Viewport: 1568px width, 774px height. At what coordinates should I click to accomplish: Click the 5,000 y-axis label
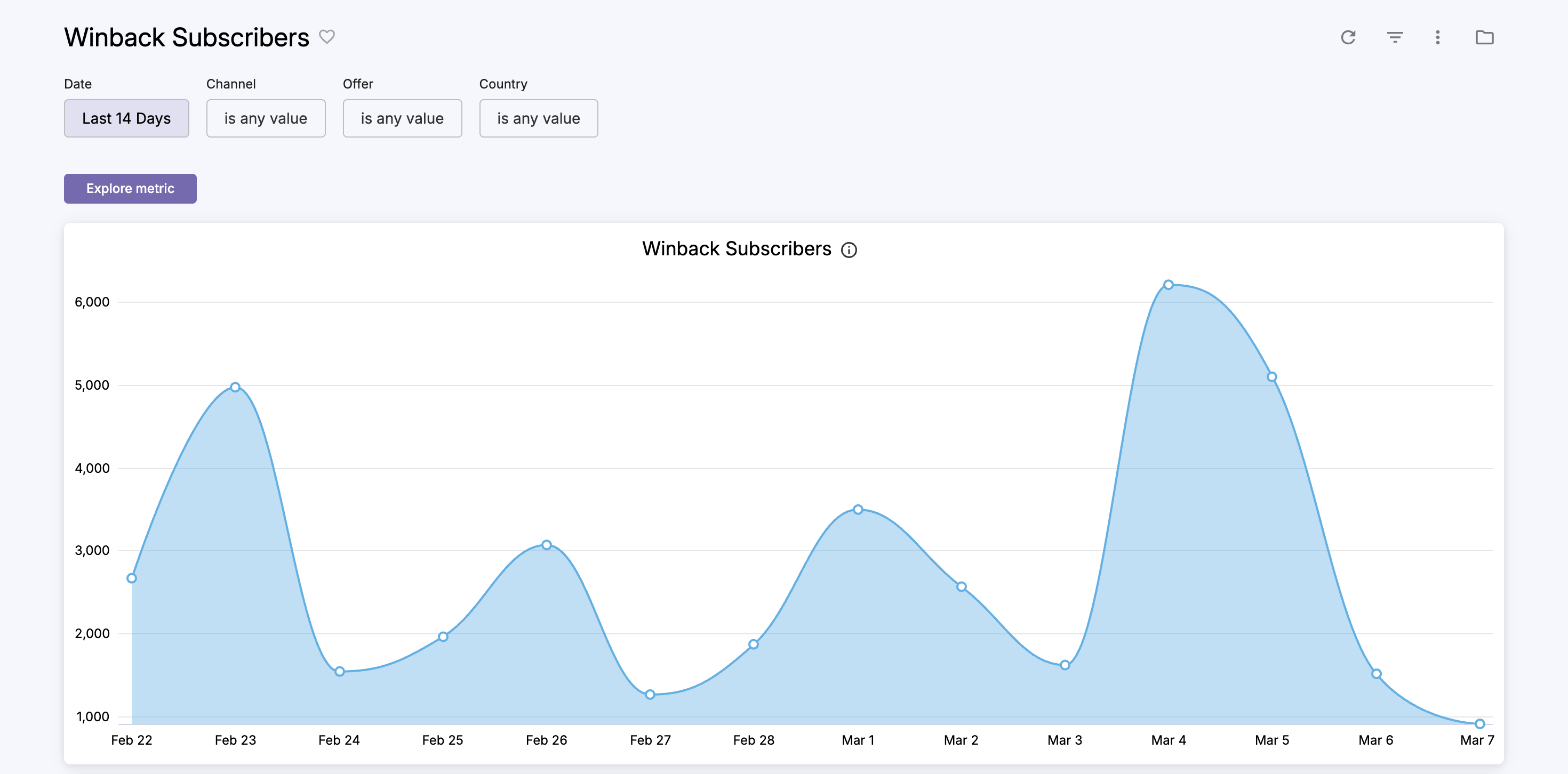(92, 385)
